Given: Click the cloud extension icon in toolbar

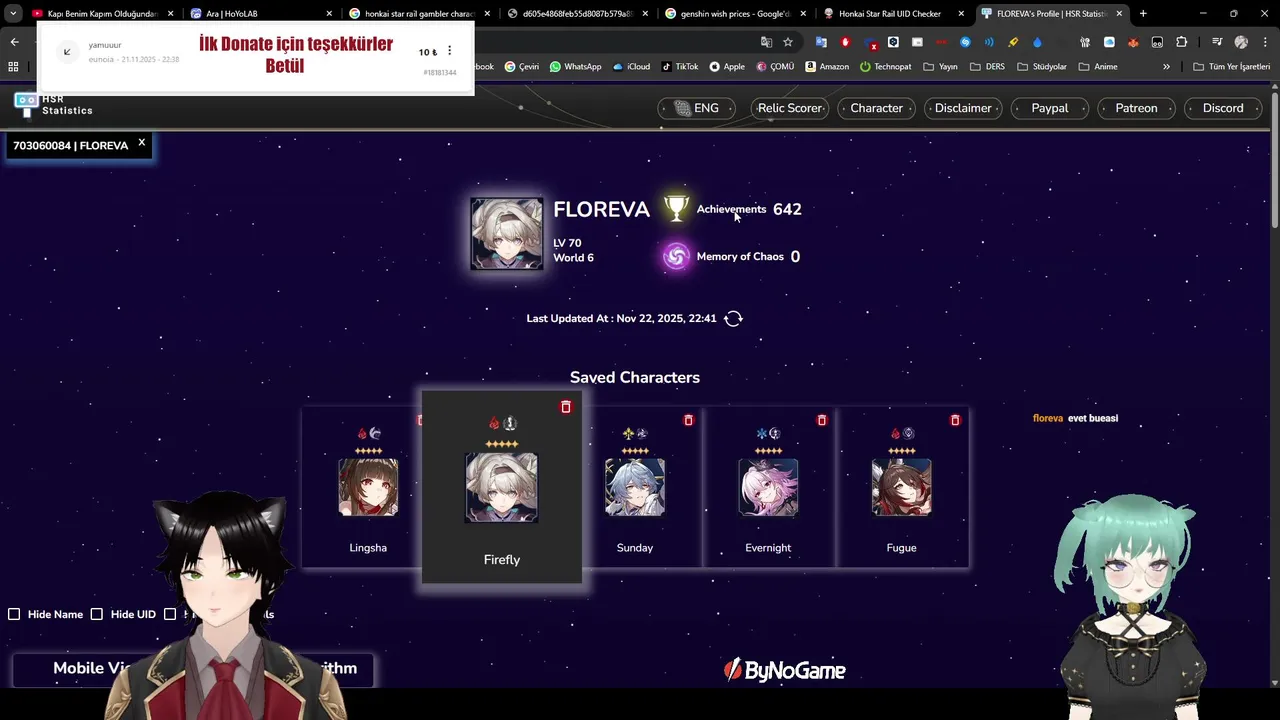Looking at the screenshot, I should tap(1109, 42).
